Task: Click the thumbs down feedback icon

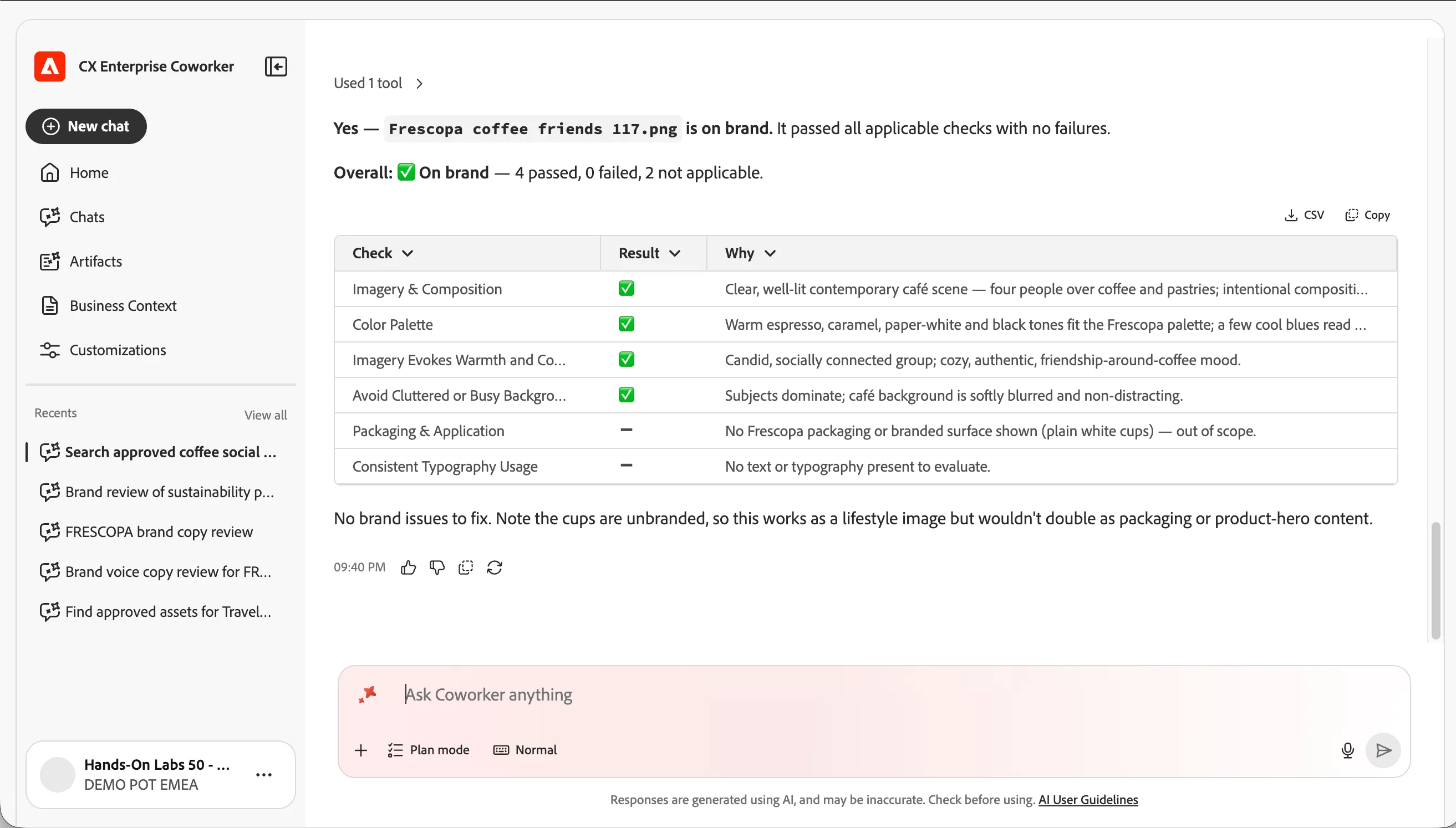Action: (x=437, y=568)
